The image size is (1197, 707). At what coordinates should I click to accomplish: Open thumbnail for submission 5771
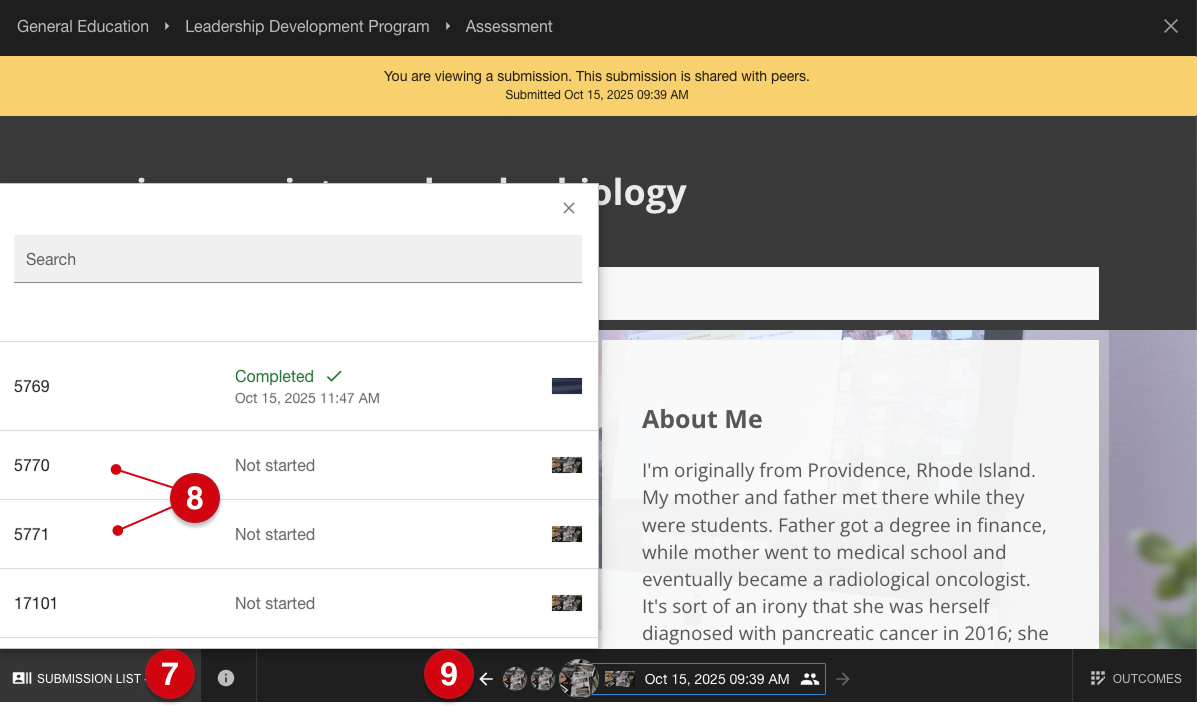point(566,534)
